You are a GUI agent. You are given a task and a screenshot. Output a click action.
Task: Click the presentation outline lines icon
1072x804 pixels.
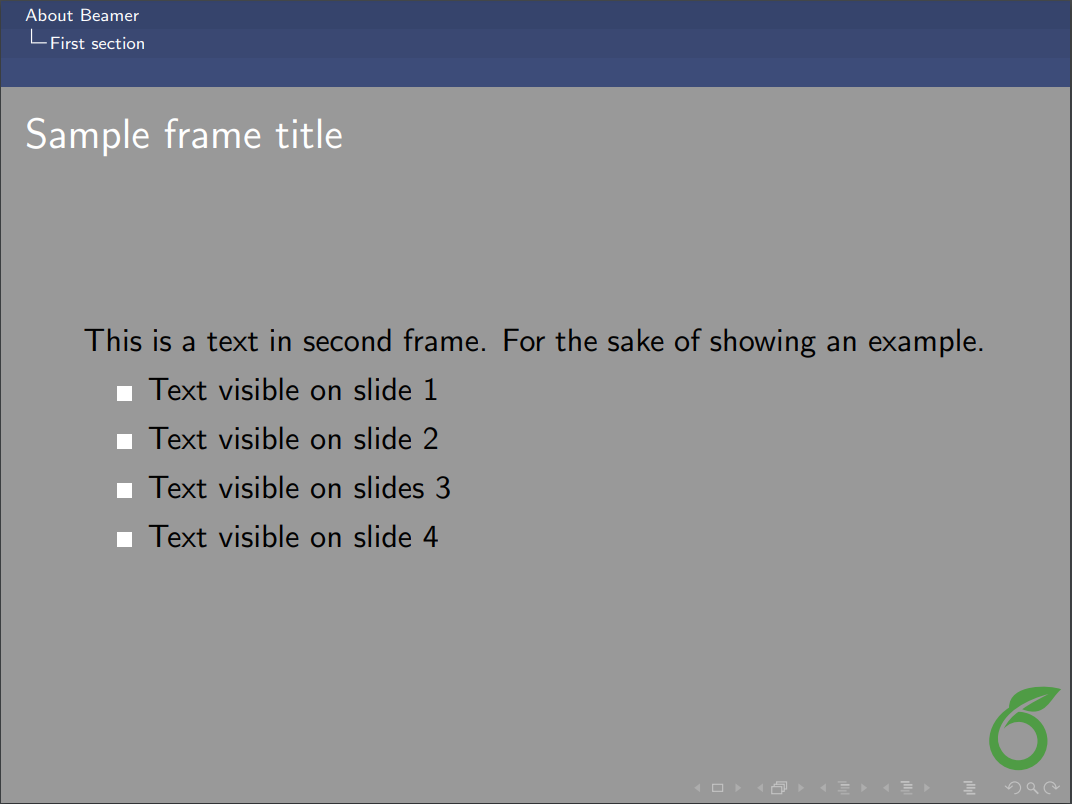click(969, 788)
